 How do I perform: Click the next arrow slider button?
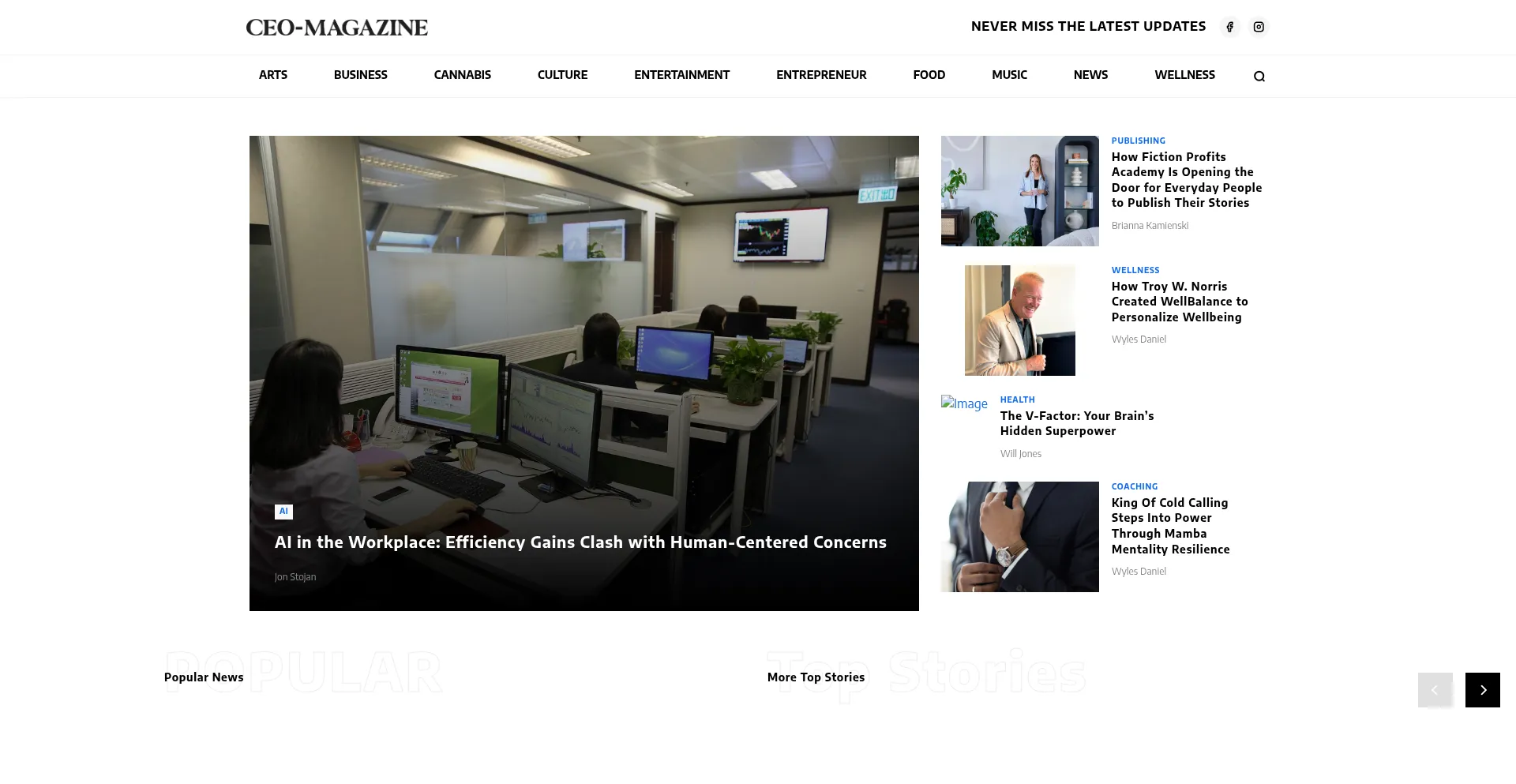click(x=1482, y=690)
